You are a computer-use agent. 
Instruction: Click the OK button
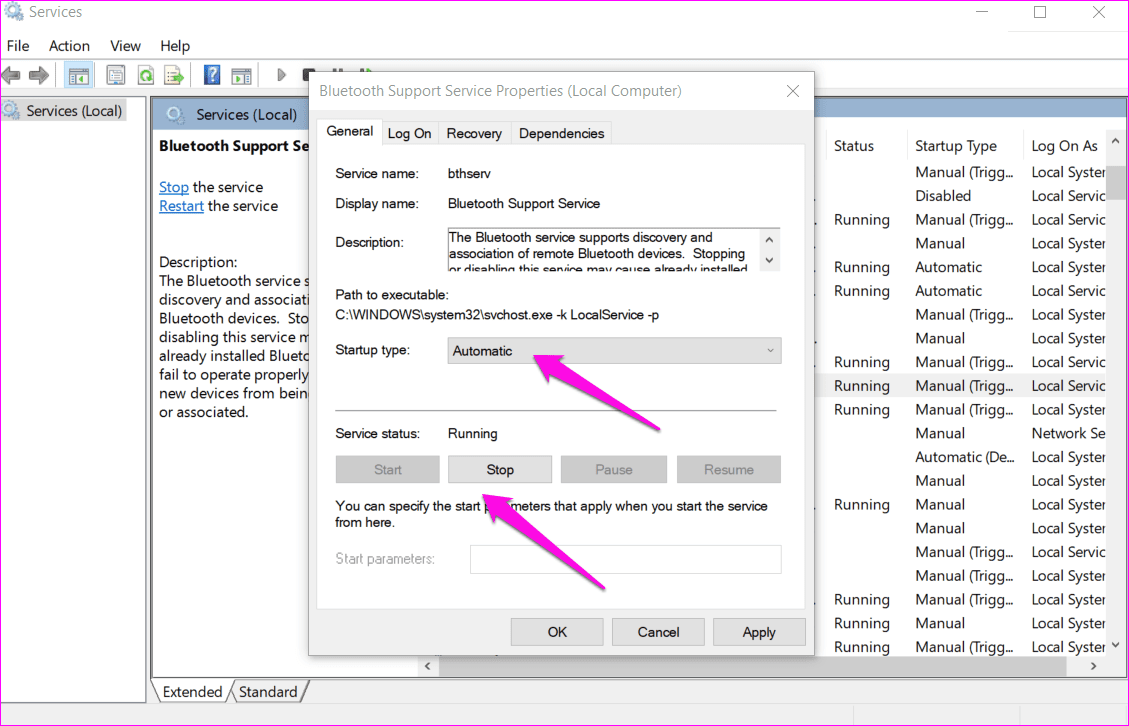pyautogui.click(x=557, y=632)
